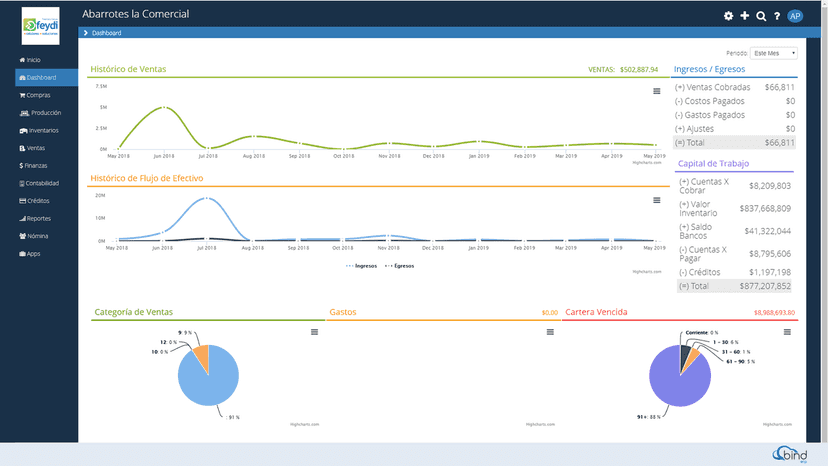Screen dimensions: 828x466
Task: Open Contabilidad sidebar section
Action: tap(39, 183)
